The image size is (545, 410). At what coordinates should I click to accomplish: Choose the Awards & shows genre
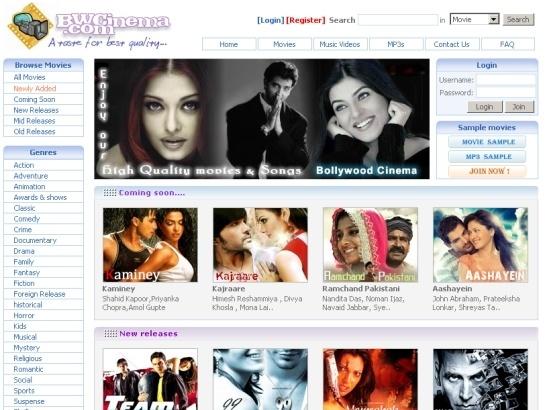(x=40, y=197)
